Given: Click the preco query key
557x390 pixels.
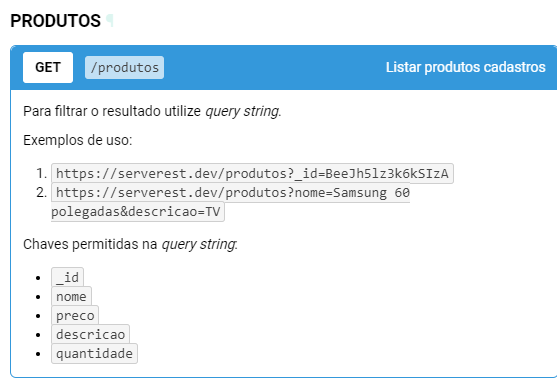Looking at the screenshot, I should pos(75,316).
